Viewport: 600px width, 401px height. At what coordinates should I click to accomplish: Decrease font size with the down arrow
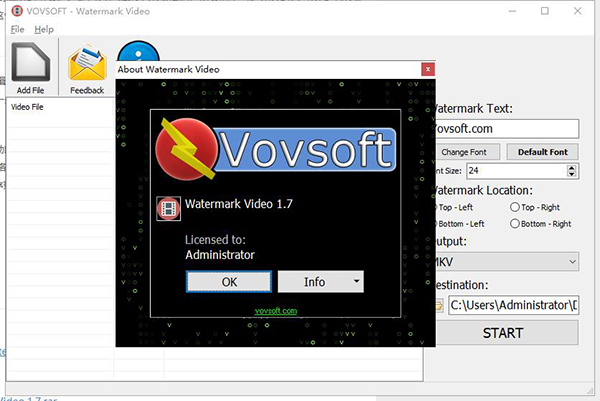(x=571, y=174)
